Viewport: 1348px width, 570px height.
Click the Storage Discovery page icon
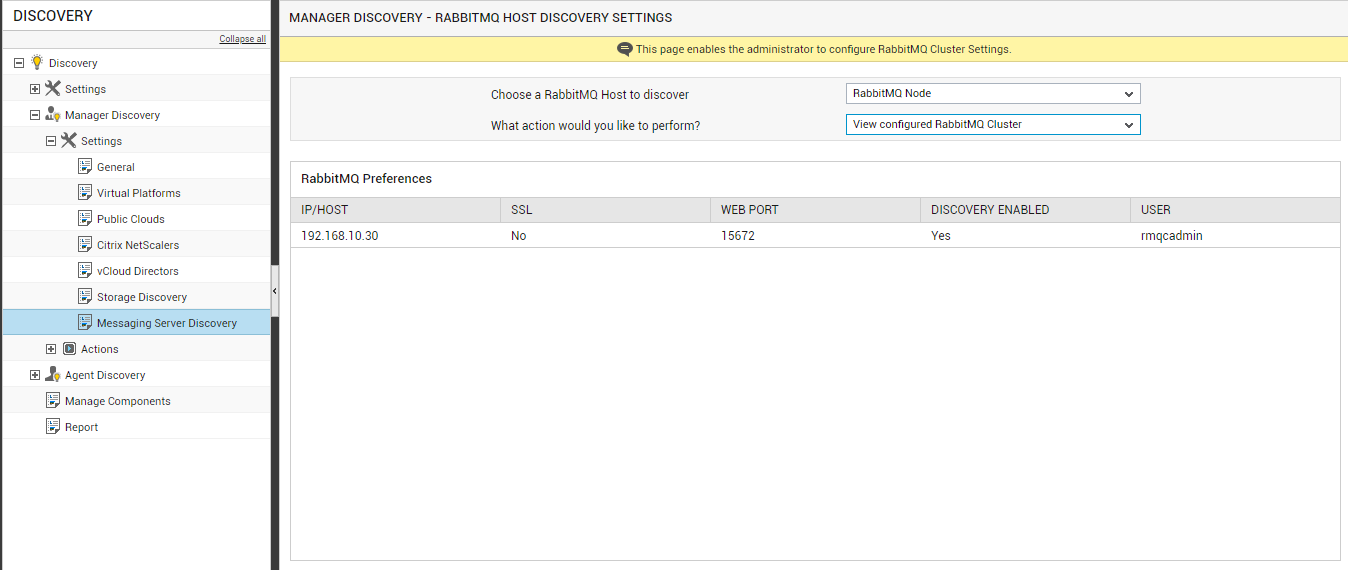pyautogui.click(x=85, y=296)
